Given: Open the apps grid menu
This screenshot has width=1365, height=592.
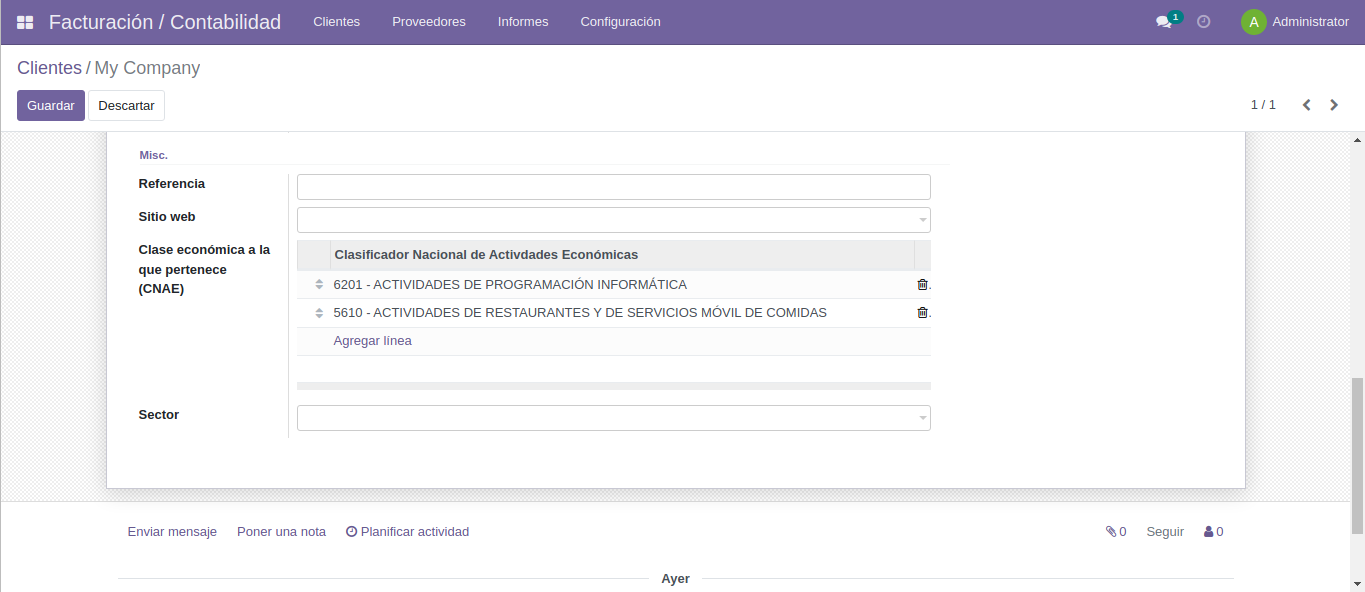Looking at the screenshot, I should point(24,21).
